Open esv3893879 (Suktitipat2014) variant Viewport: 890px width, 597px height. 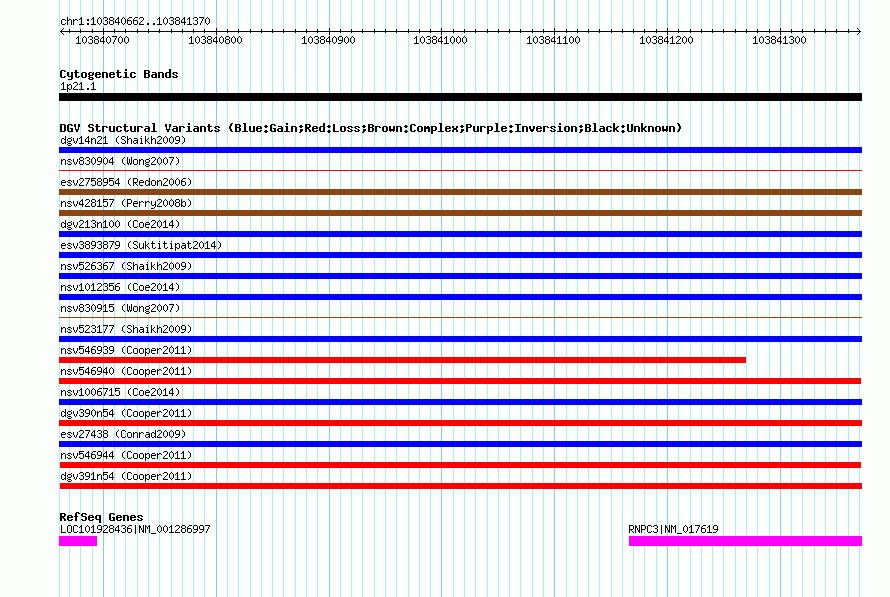tap(141, 245)
